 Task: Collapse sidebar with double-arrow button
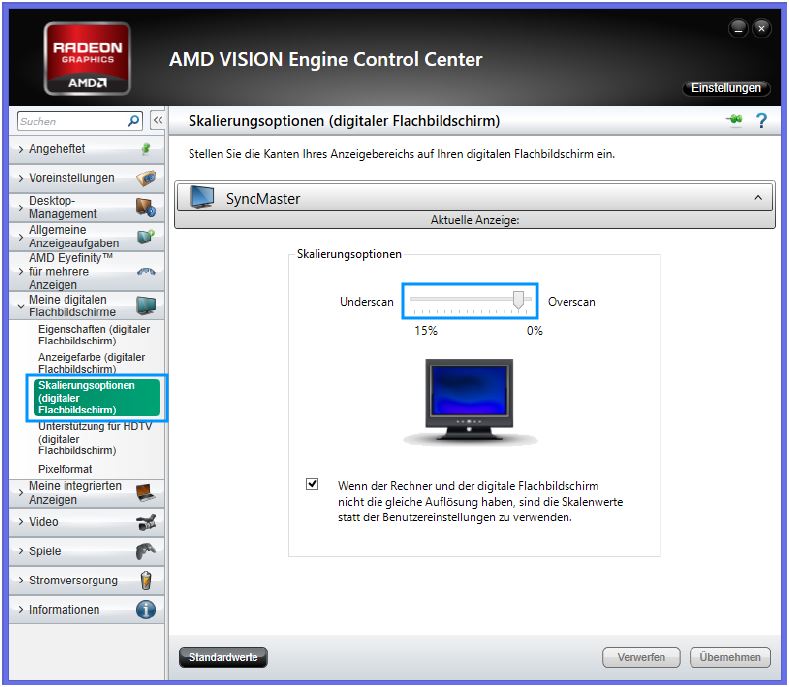click(157, 120)
